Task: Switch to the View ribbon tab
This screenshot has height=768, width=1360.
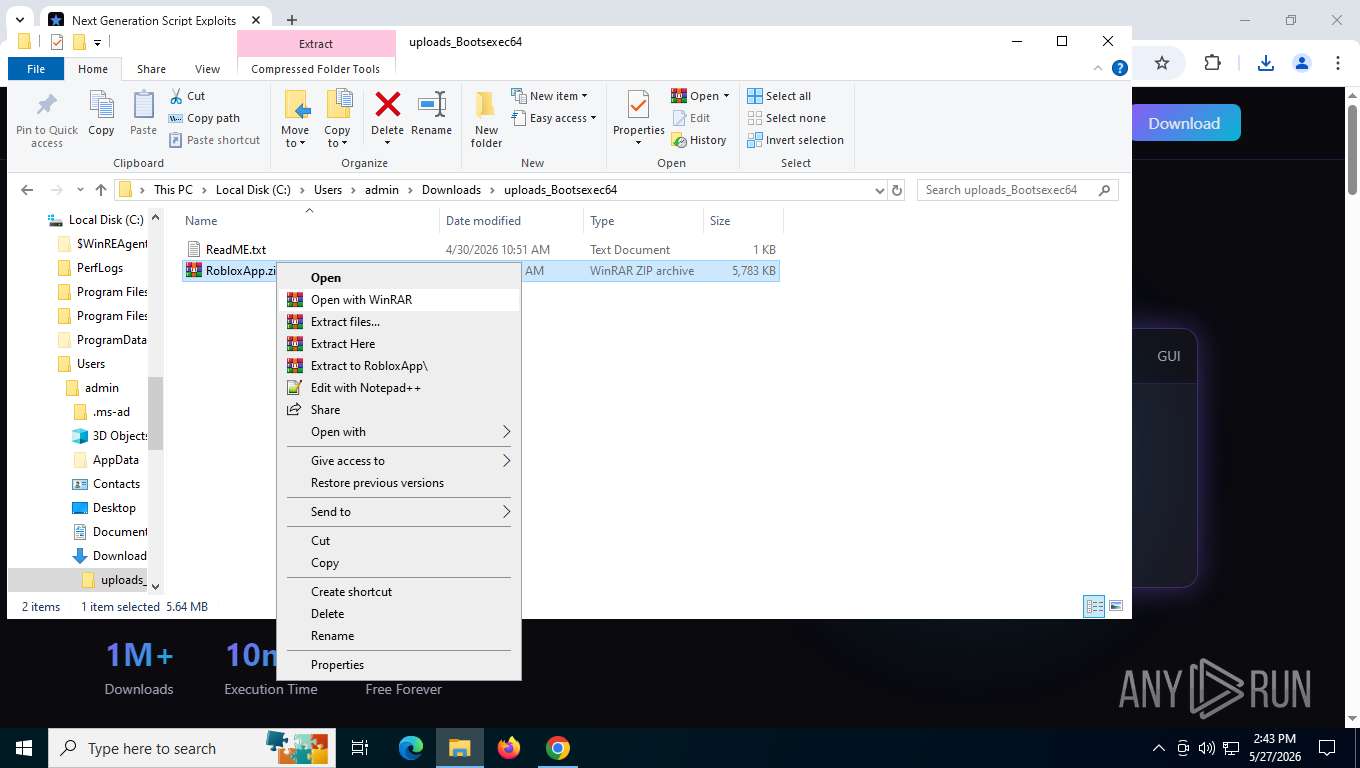Action: [x=207, y=69]
